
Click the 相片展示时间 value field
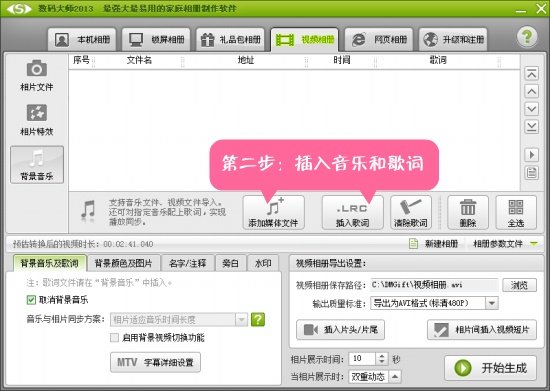tap(362, 359)
